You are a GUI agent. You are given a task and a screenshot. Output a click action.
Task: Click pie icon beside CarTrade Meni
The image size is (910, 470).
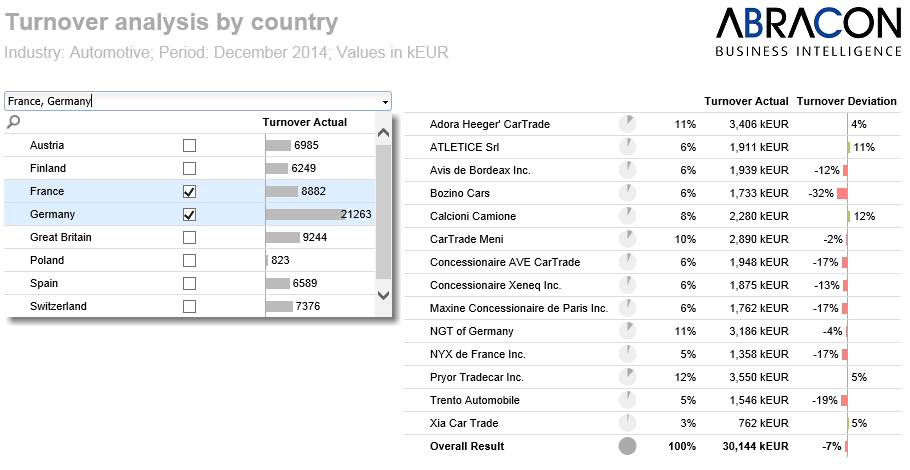tap(627, 239)
